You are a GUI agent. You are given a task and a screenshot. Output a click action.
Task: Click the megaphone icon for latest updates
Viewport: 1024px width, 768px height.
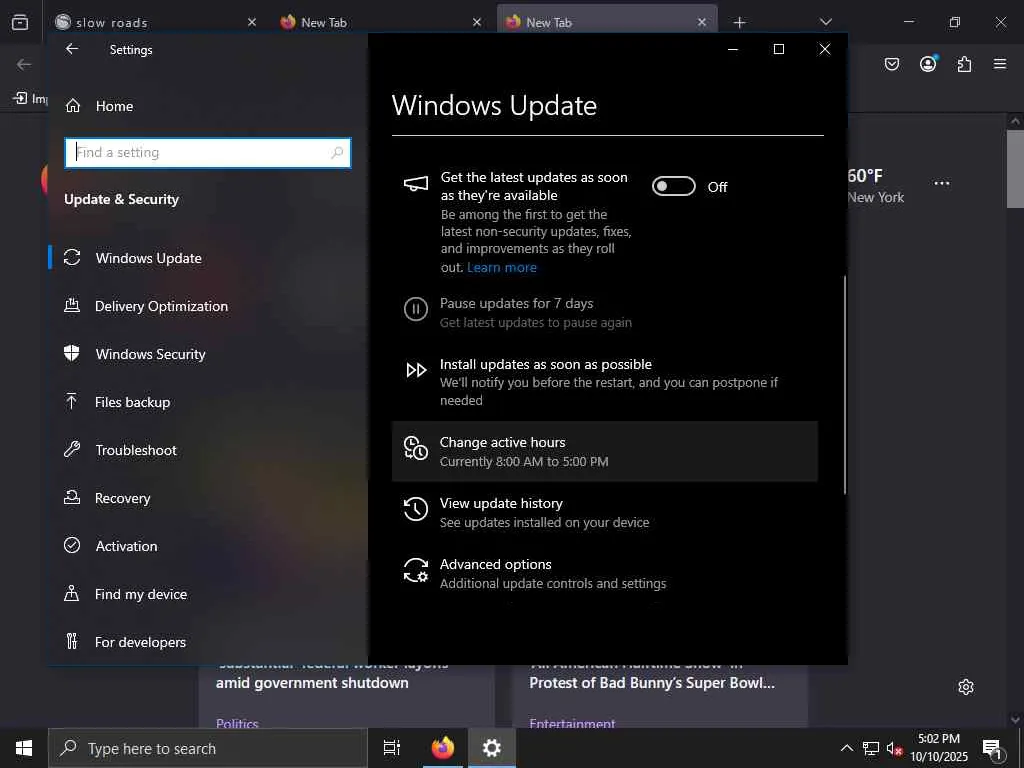[x=416, y=184]
